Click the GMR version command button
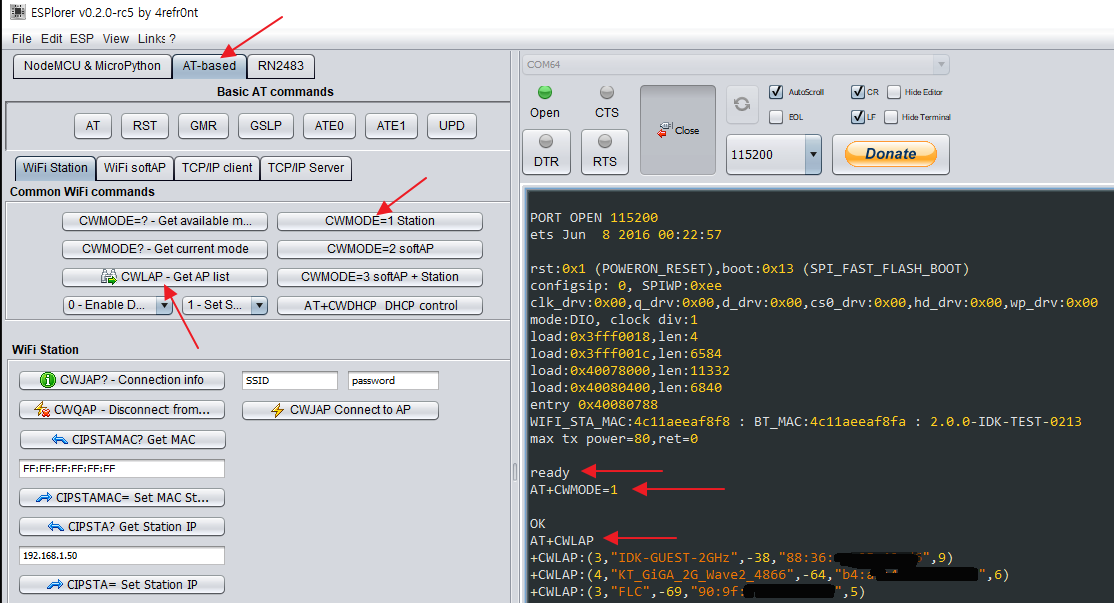Viewport: 1114px width, 603px height. pyautogui.click(x=203, y=126)
